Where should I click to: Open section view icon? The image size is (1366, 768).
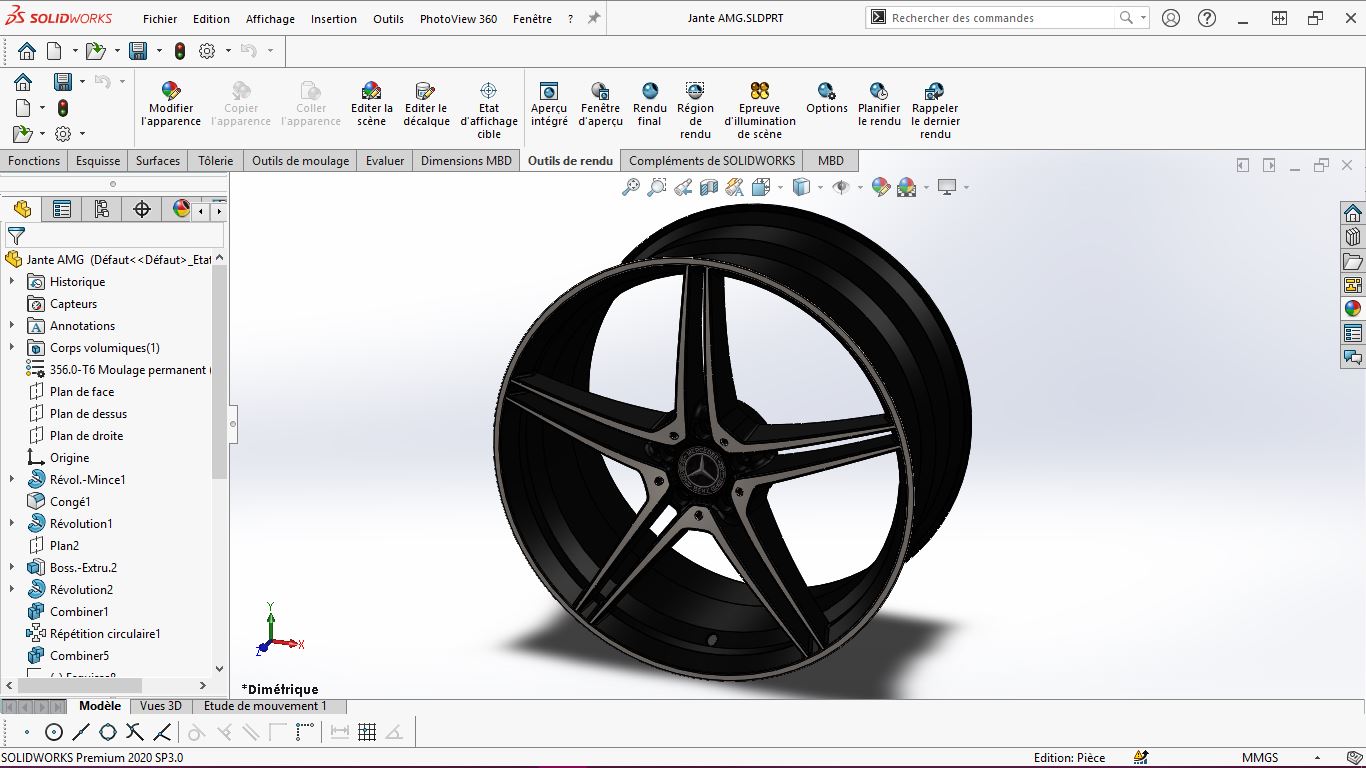[x=709, y=187]
